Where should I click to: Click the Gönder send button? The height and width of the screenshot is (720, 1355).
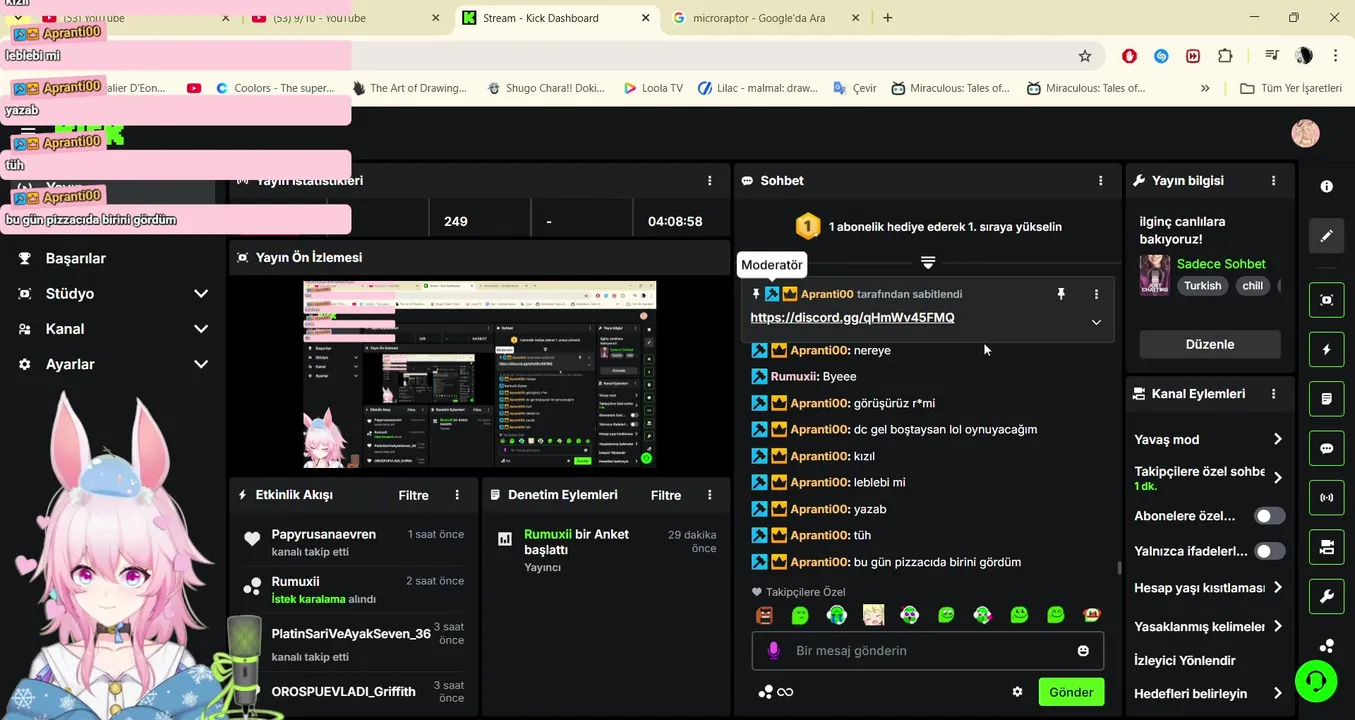click(1071, 692)
